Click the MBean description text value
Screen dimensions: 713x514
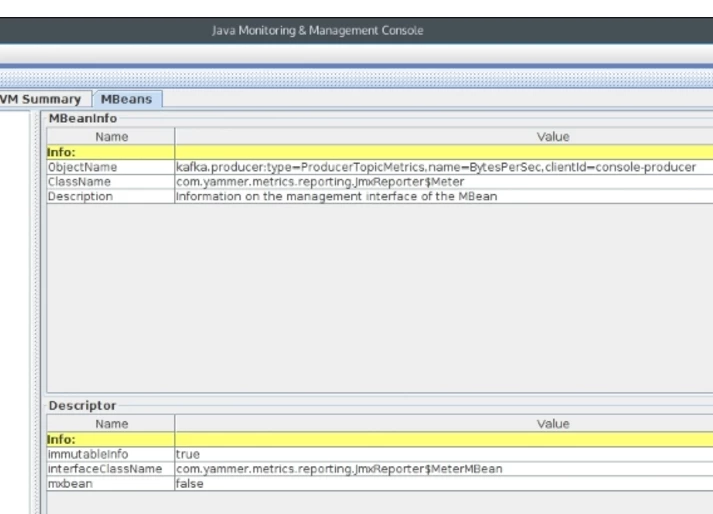(336, 196)
